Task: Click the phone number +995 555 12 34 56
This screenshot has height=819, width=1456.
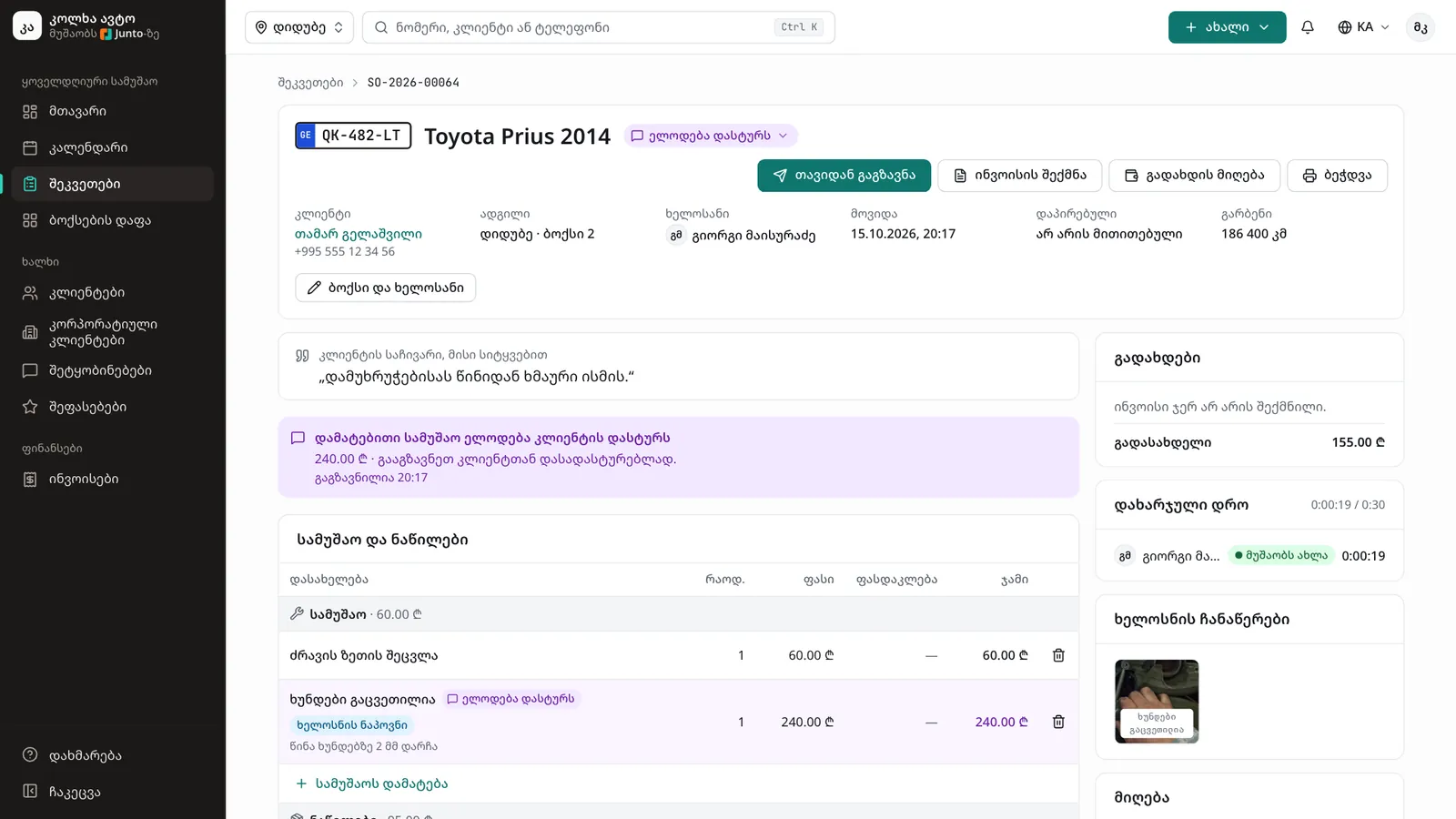Action: tap(344, 252)
